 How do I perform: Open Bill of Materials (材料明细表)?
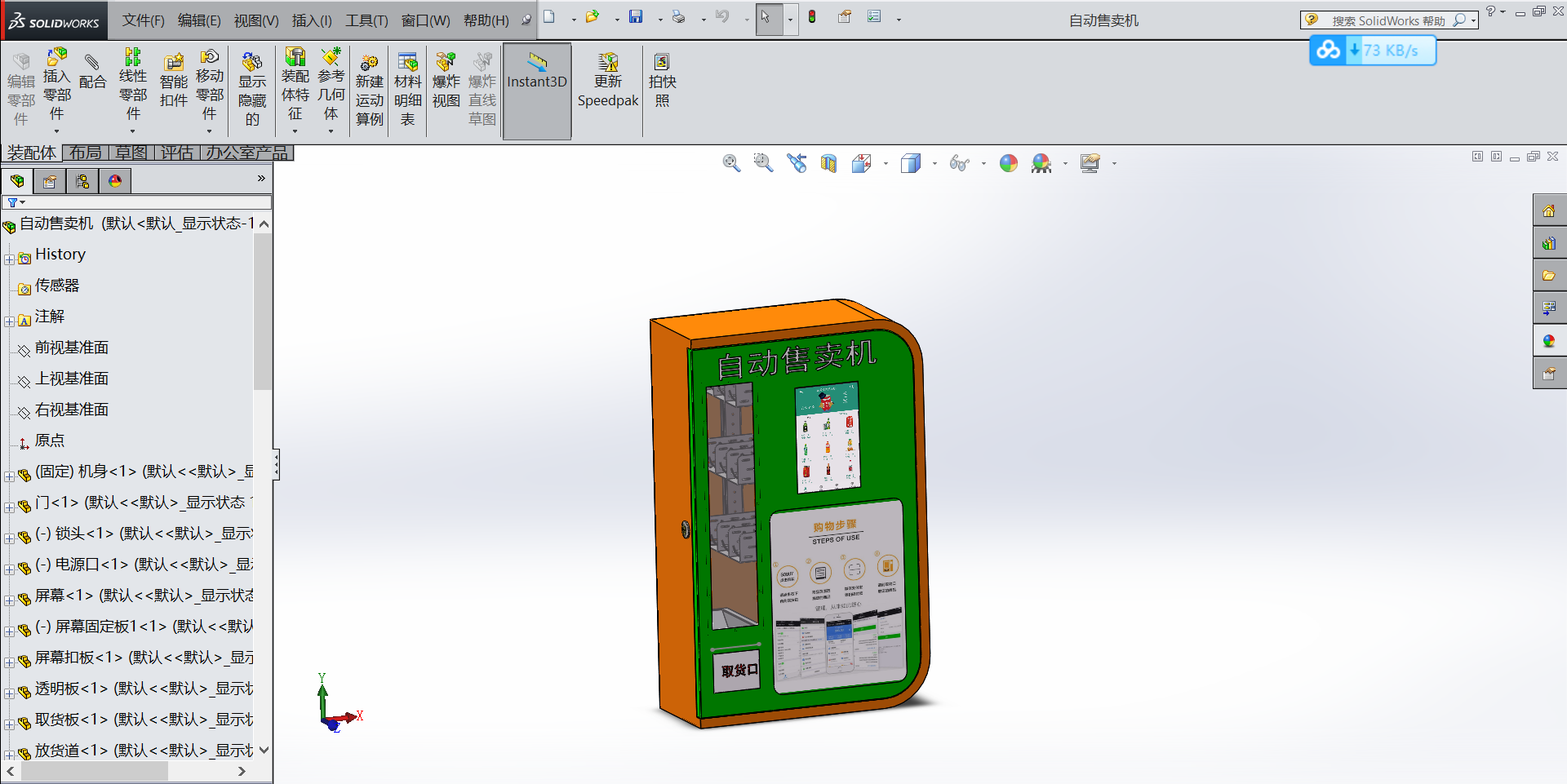point(407,88)
